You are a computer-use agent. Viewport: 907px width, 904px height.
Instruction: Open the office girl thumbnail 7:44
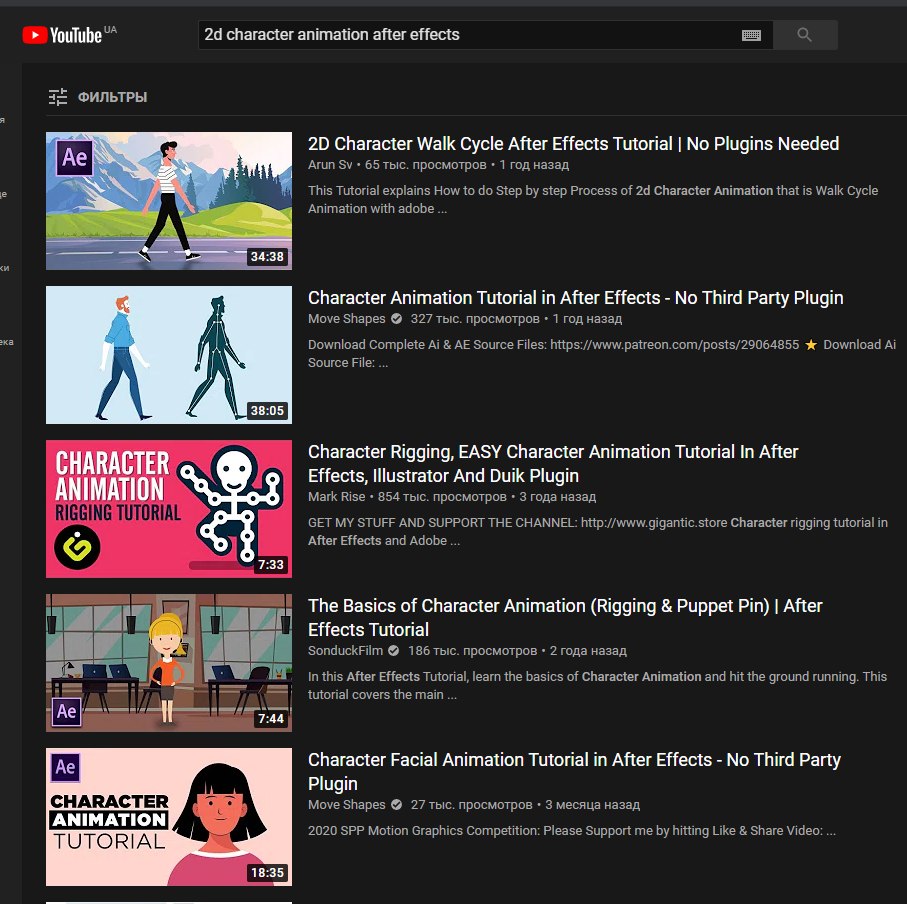pos(169,662)
